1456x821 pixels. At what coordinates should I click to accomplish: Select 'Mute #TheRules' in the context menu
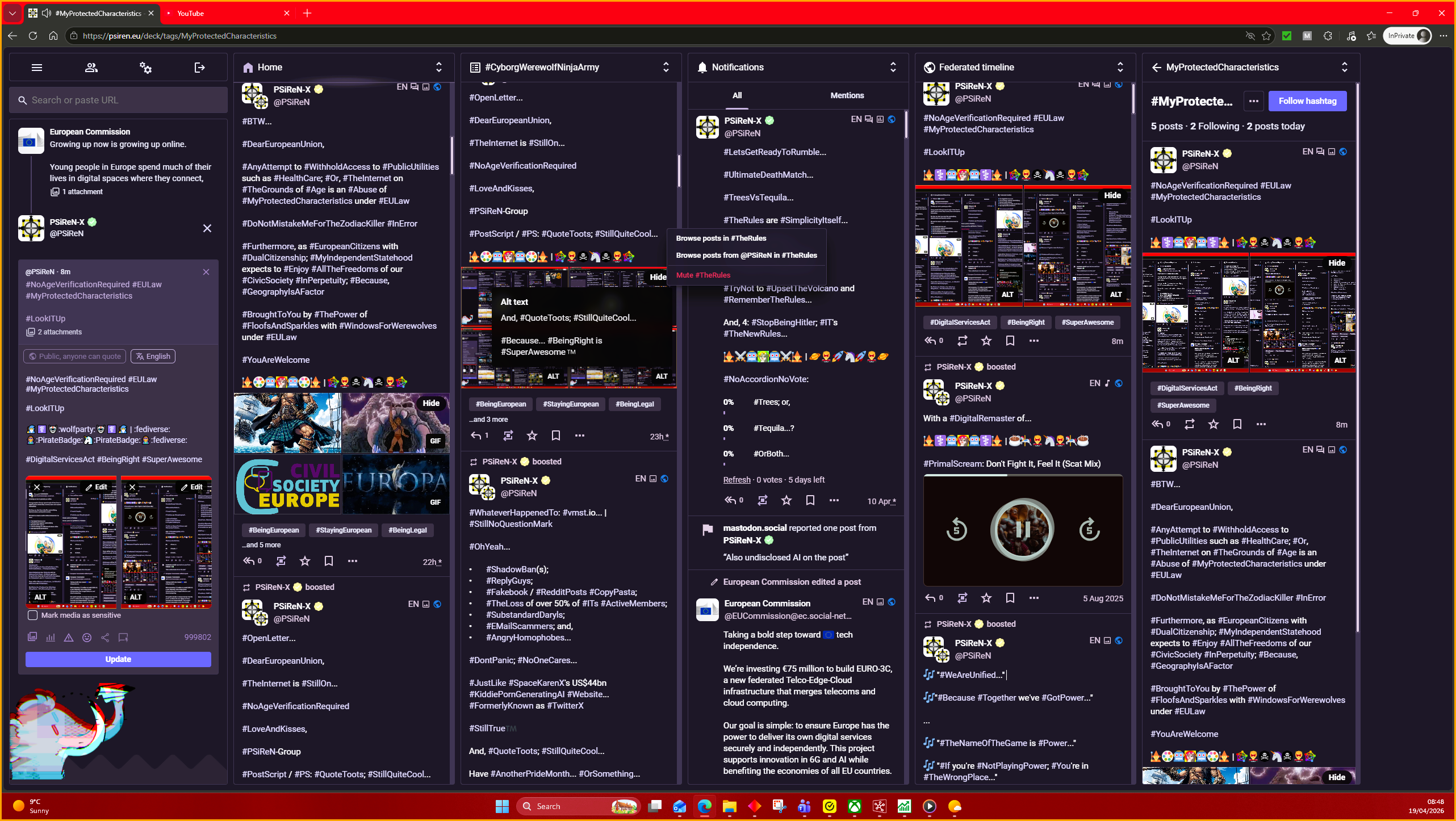(704, 275)
